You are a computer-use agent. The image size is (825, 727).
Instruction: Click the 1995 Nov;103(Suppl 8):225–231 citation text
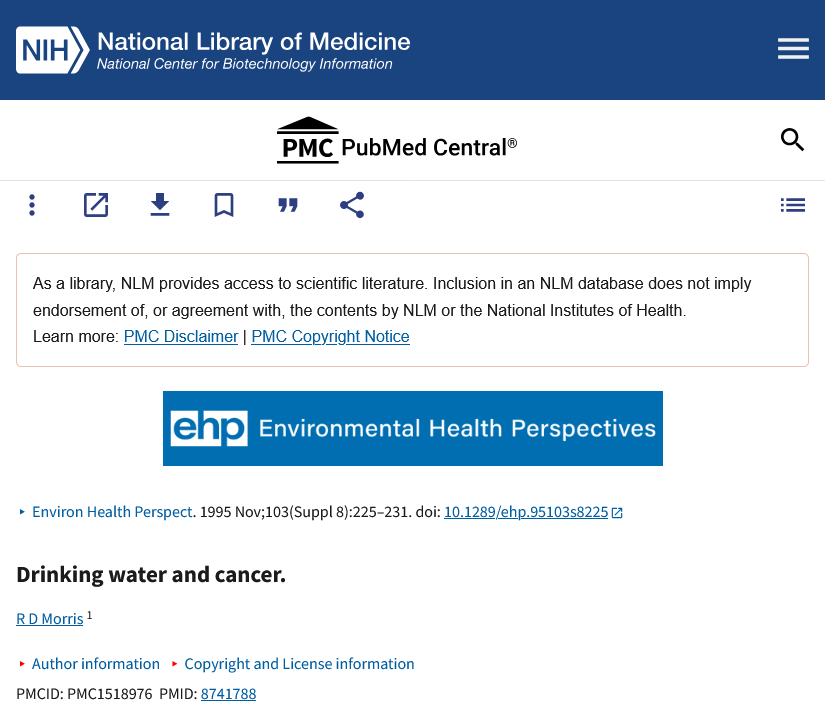point(305,512)
